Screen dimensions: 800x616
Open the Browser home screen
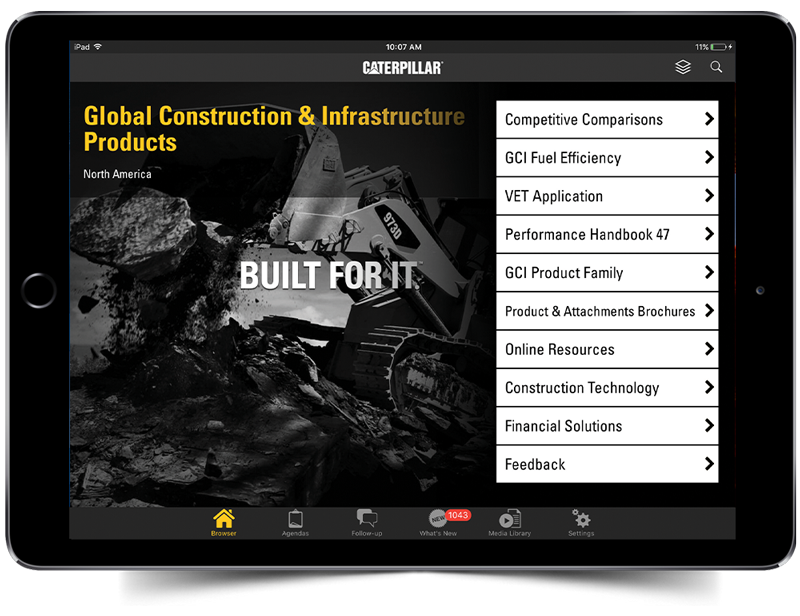(223, 520)
